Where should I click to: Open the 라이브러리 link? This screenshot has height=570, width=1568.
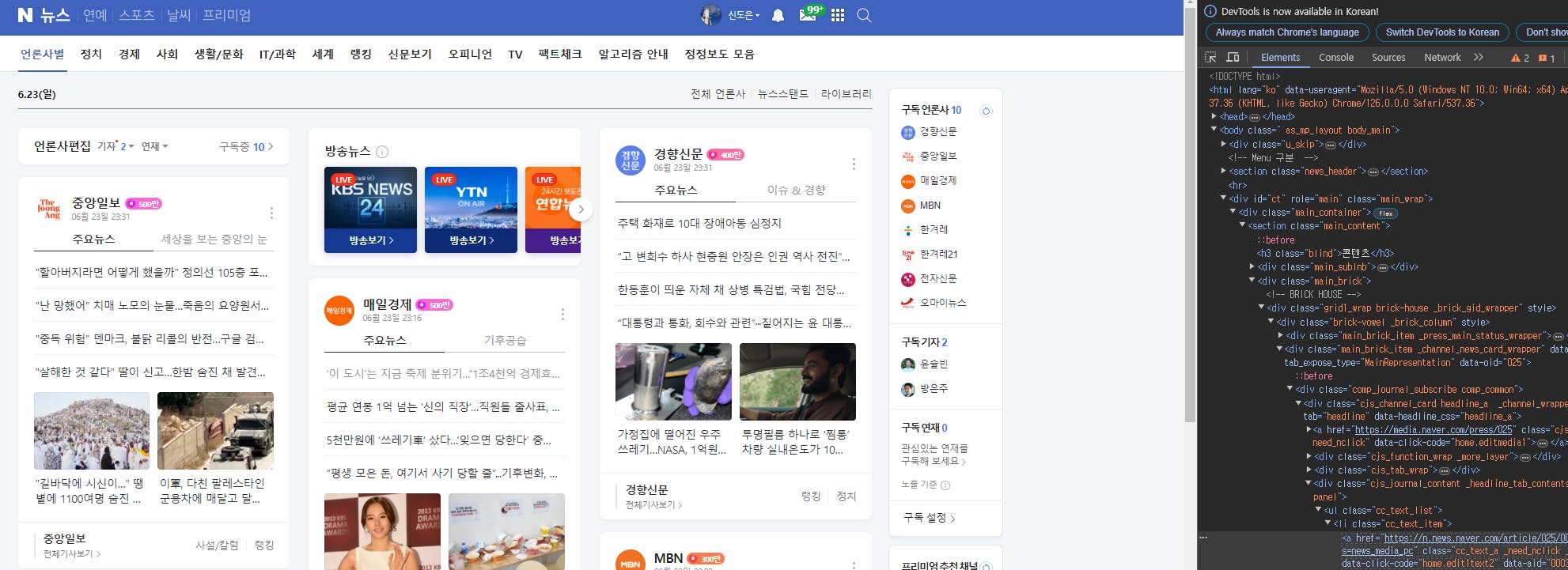(x=846, y=93)
